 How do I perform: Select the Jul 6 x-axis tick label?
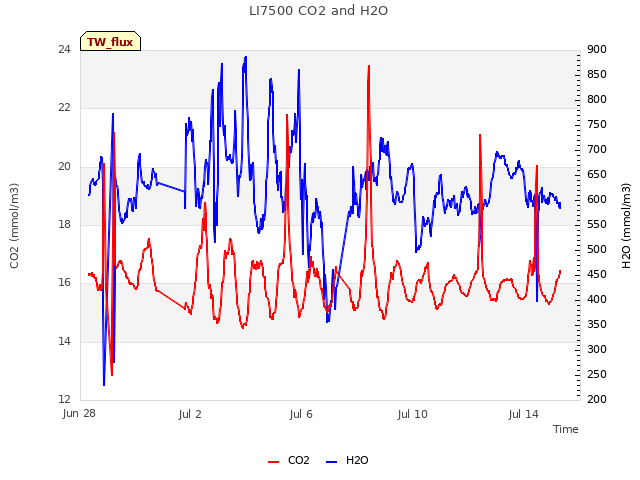(301, 414)
